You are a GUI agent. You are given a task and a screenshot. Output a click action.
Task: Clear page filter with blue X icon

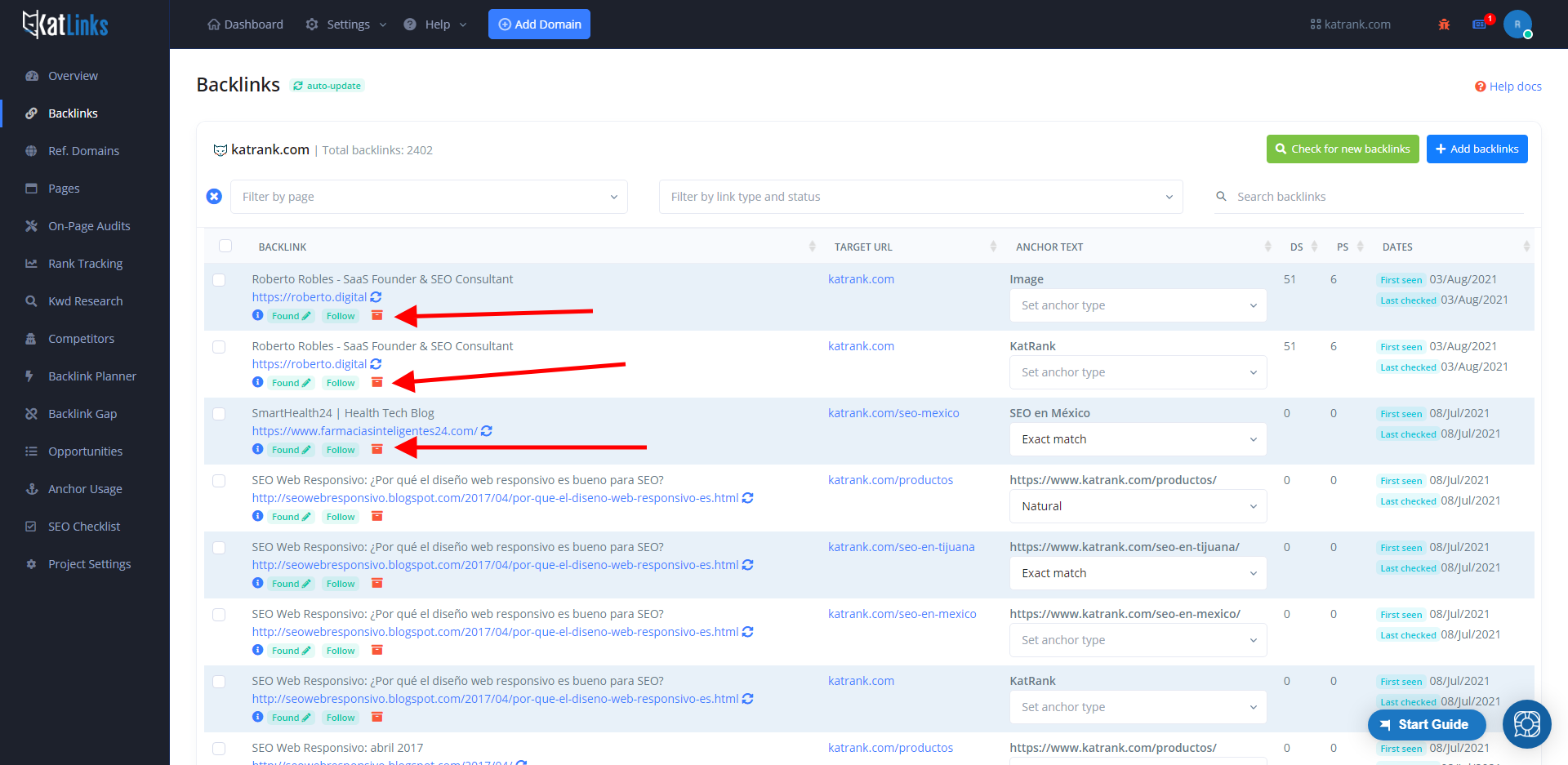point(214,197)
